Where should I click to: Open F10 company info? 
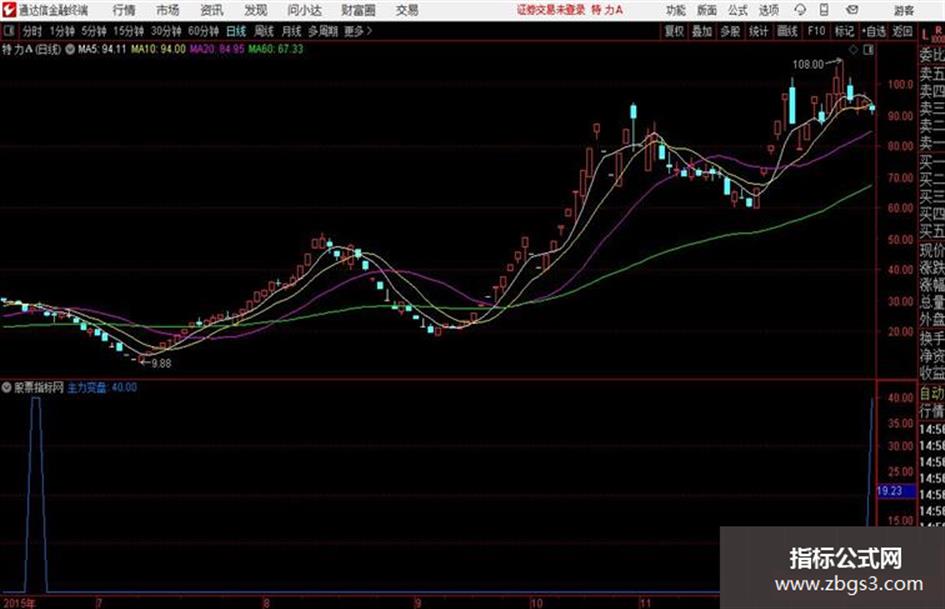[816, 31]
